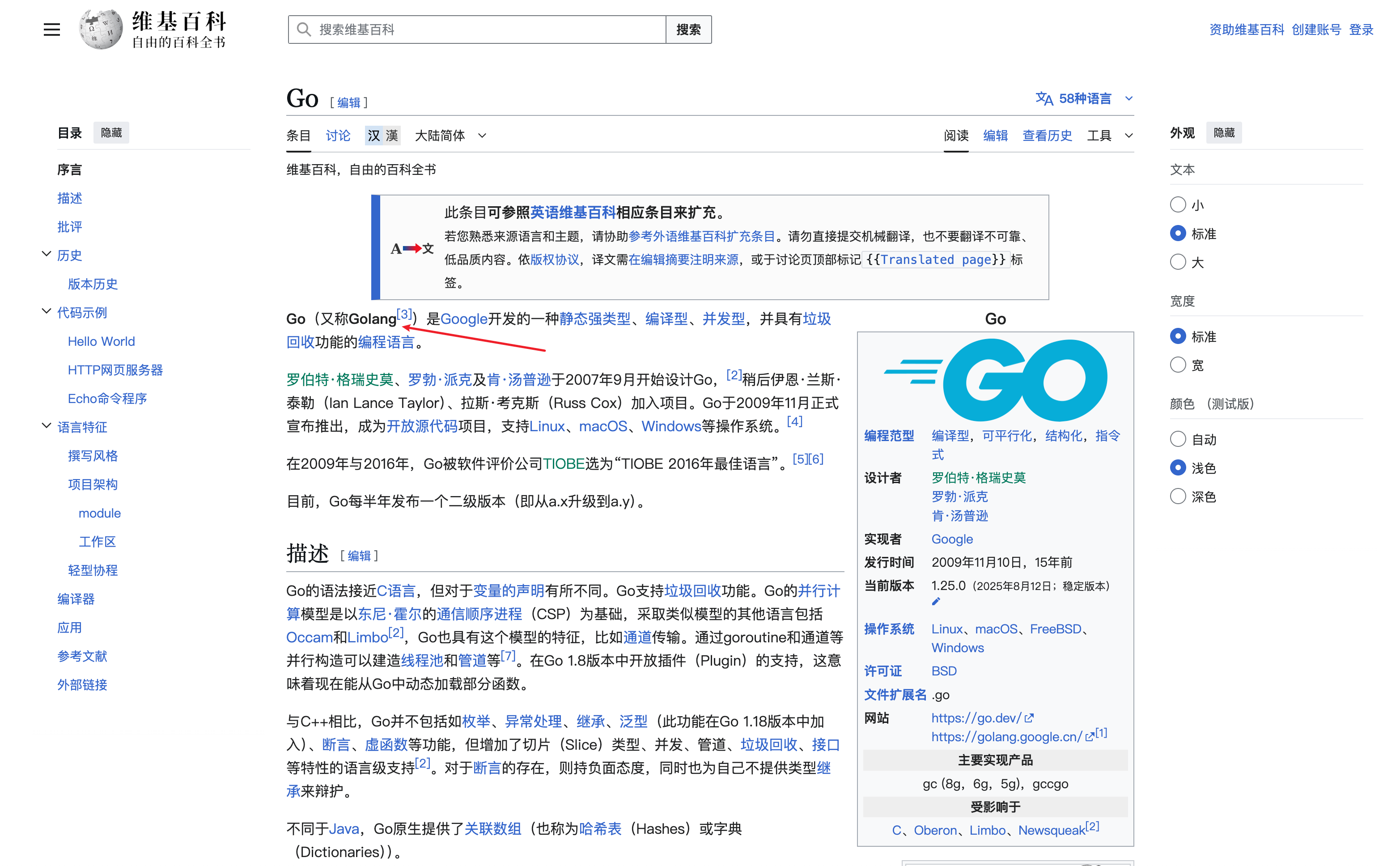Click the 创建账号 link
1400x866 pixels.
pos(1316,30)
